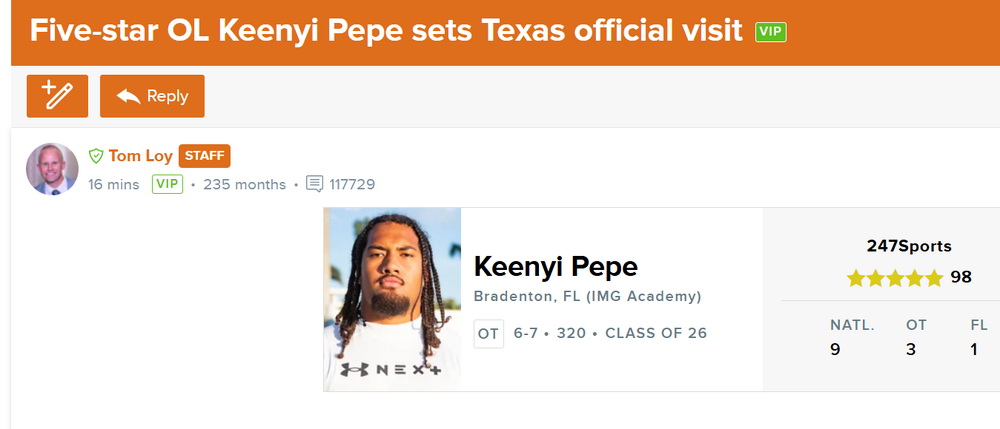Click the FL state ranking 1
The width and height of the screenshot is (1000, 429).
click(974, 350)
